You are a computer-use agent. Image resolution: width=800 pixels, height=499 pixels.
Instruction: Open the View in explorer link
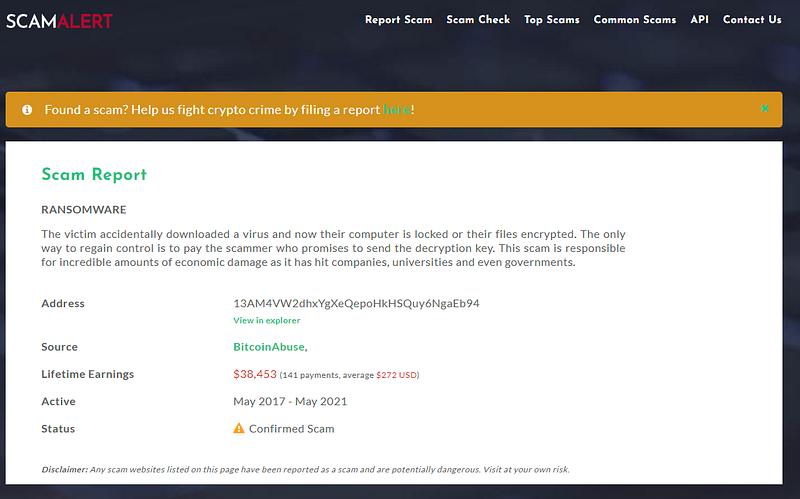tap(266, 320)
